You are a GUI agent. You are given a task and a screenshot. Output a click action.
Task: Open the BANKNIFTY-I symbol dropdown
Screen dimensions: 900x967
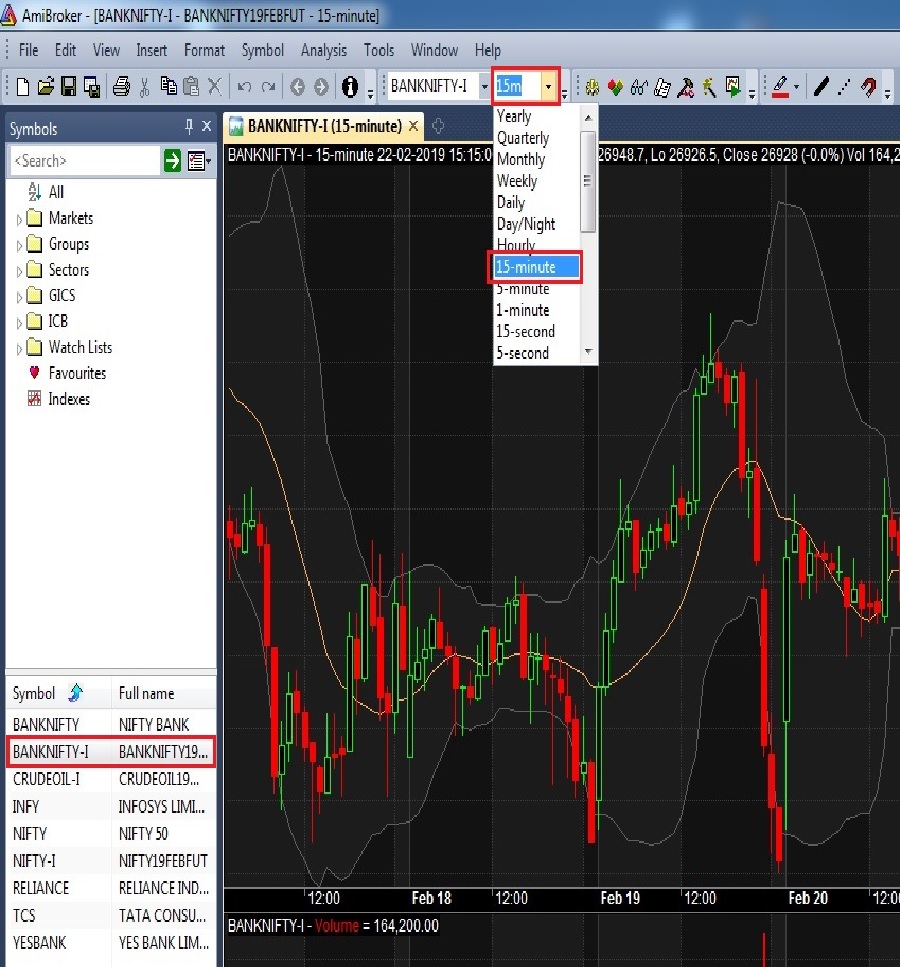(484, 87)
